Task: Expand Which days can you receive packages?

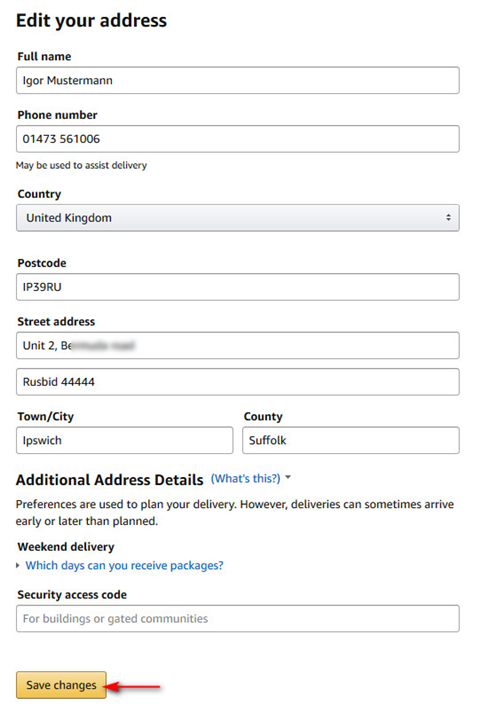Action: coord(124,565)
